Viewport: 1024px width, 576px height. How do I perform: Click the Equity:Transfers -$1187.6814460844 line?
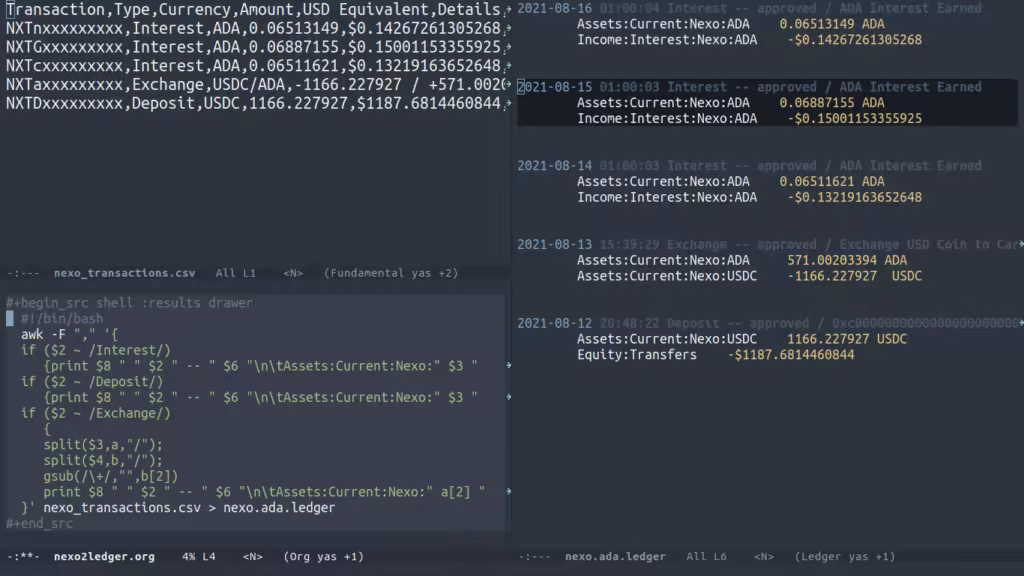click(715, 355)
